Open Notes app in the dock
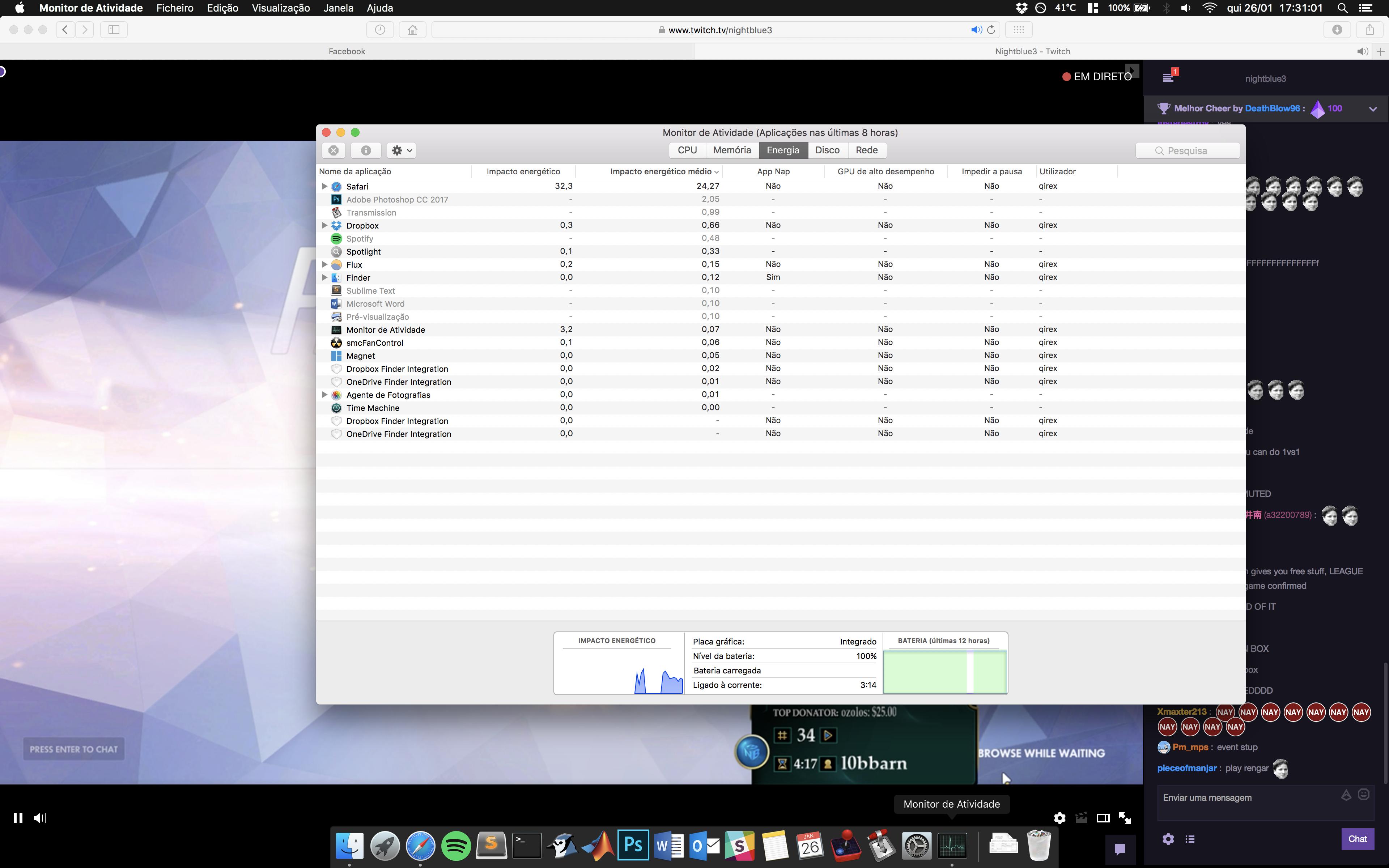The height and width of the screenshot is (868, 1389). pyautogui.click(x=775, y=845)
